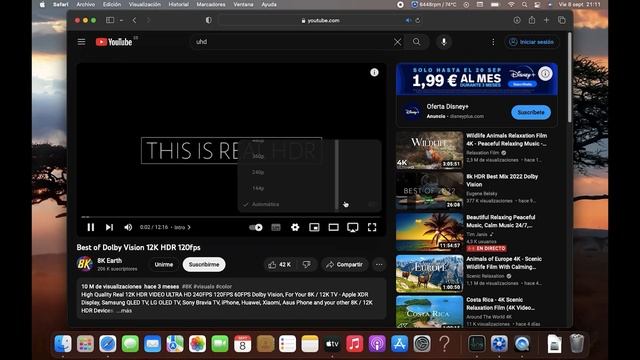The height and width of the screenshot is (360, 640).
Task: Go back in Safari
Action: [x=134, y=20]
